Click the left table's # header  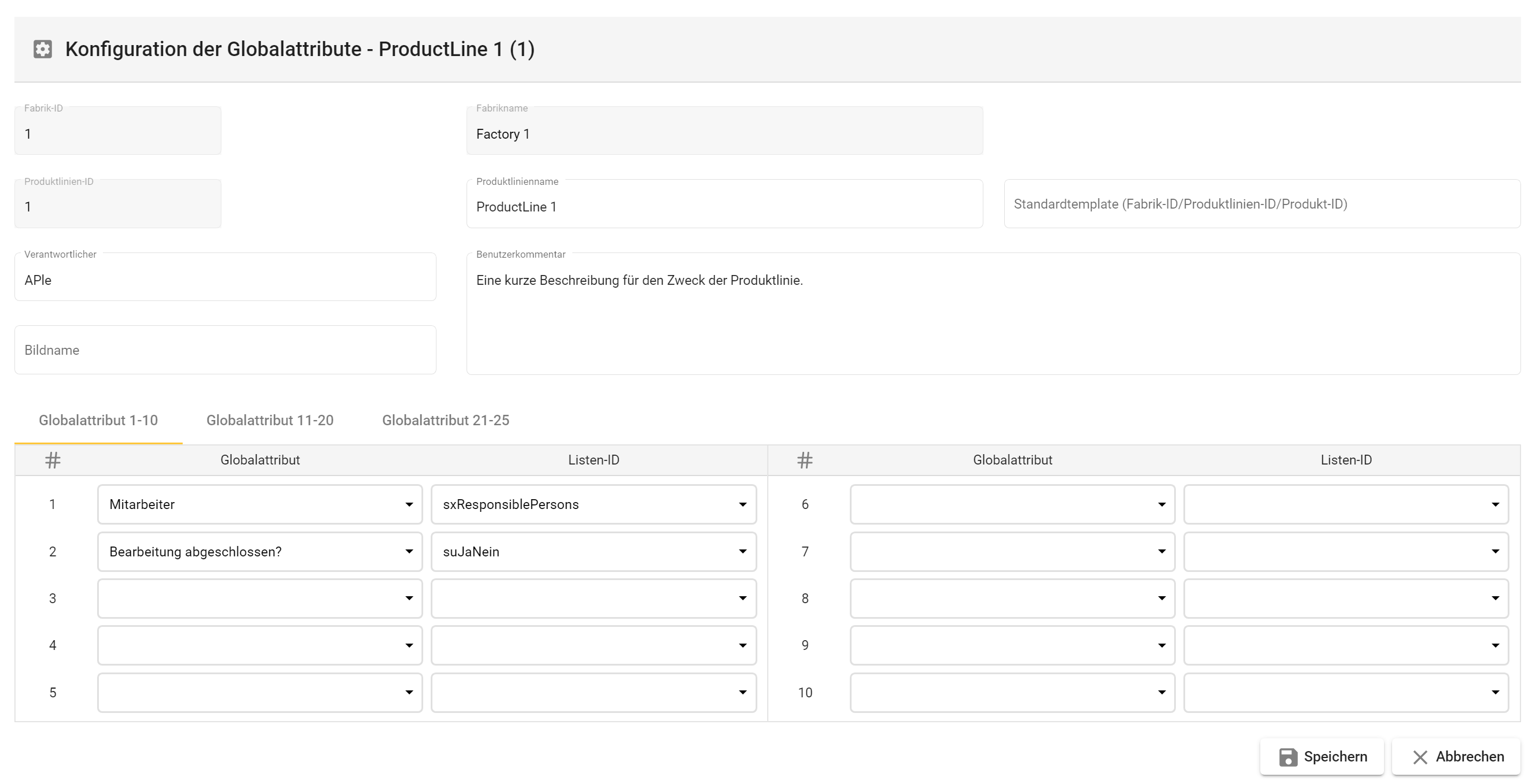53,460
